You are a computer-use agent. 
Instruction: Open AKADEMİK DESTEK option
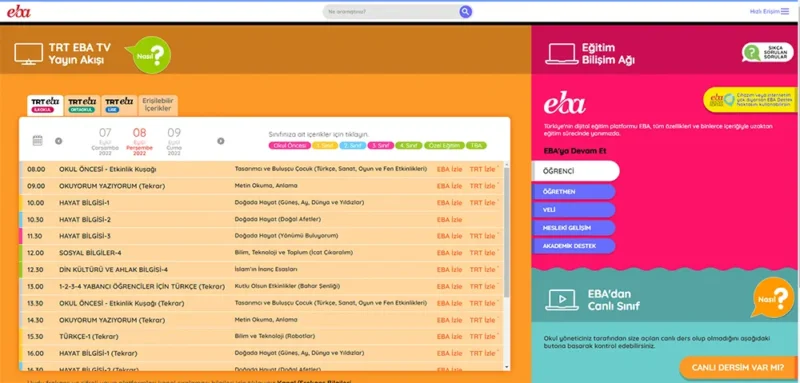[573, 246]
